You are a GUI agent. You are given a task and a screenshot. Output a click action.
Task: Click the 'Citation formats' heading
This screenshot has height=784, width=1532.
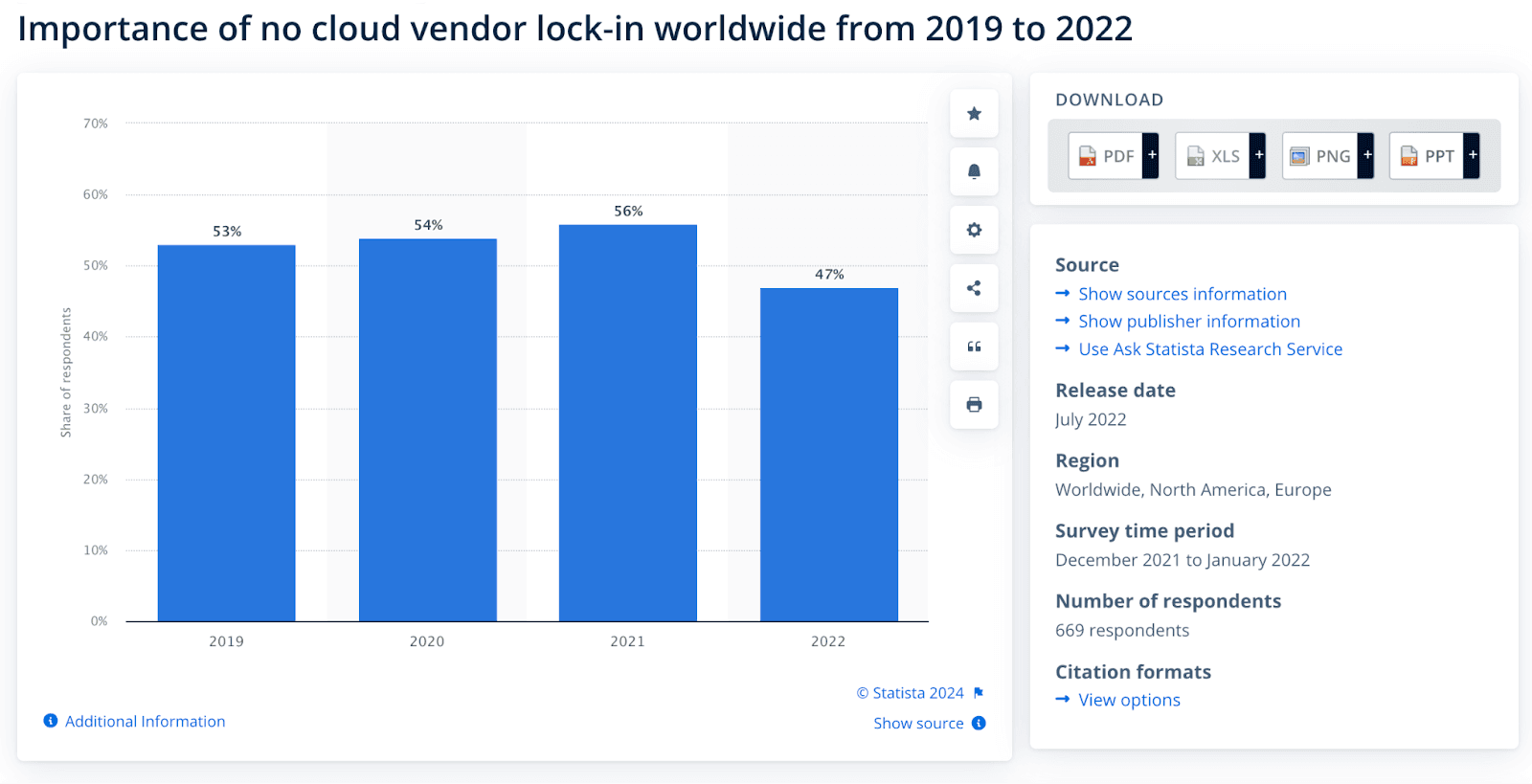1133,671
